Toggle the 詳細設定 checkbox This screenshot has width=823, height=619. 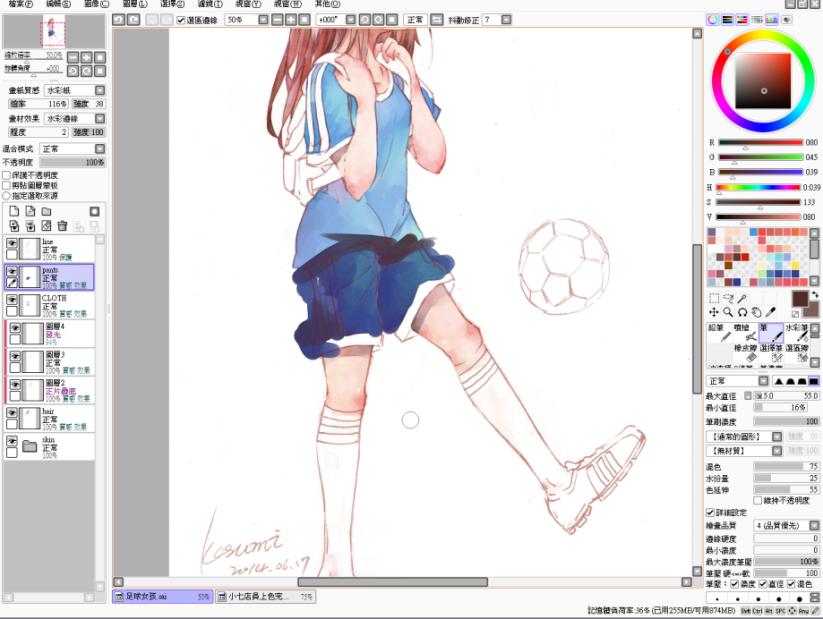click(710, 512)
